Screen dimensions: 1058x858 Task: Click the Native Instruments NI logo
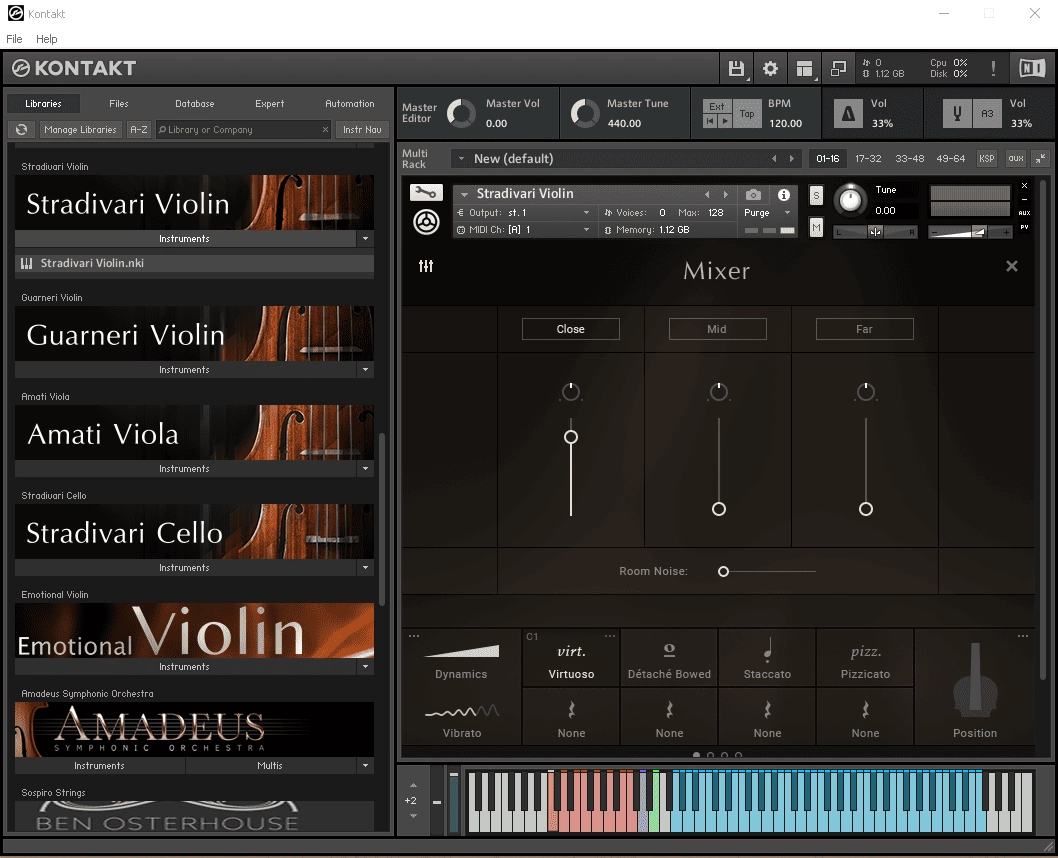point(1032,68)
